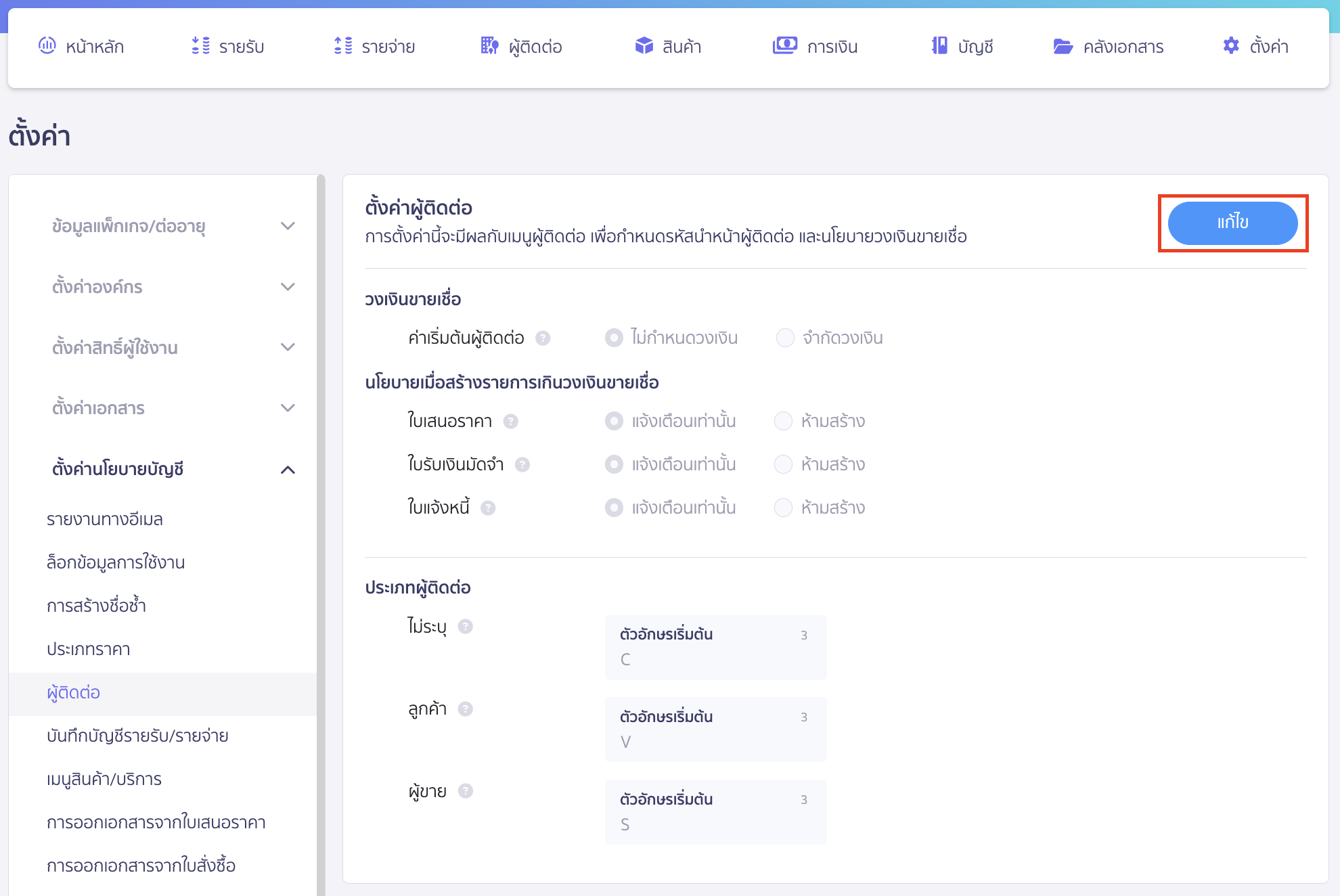Click the สินค้า product box icon

coord(644,46)
